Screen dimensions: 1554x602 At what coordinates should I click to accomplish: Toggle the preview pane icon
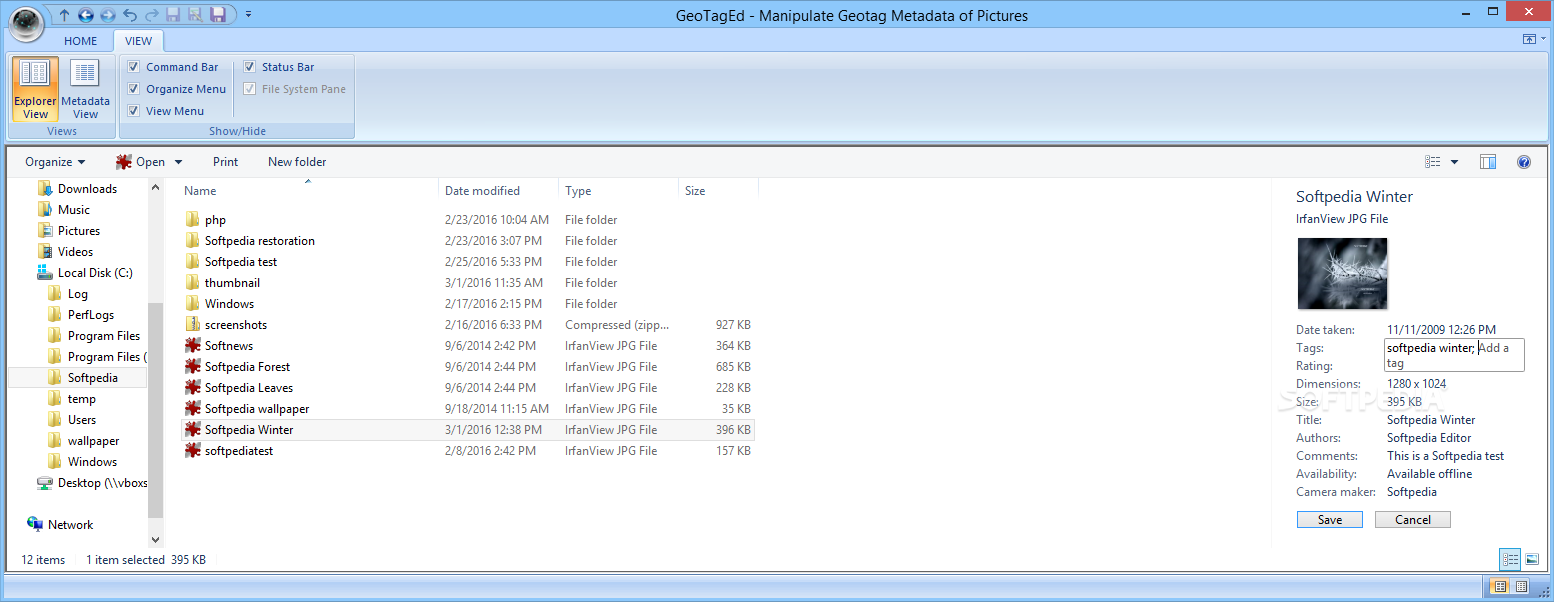[x=1488, y=162]
